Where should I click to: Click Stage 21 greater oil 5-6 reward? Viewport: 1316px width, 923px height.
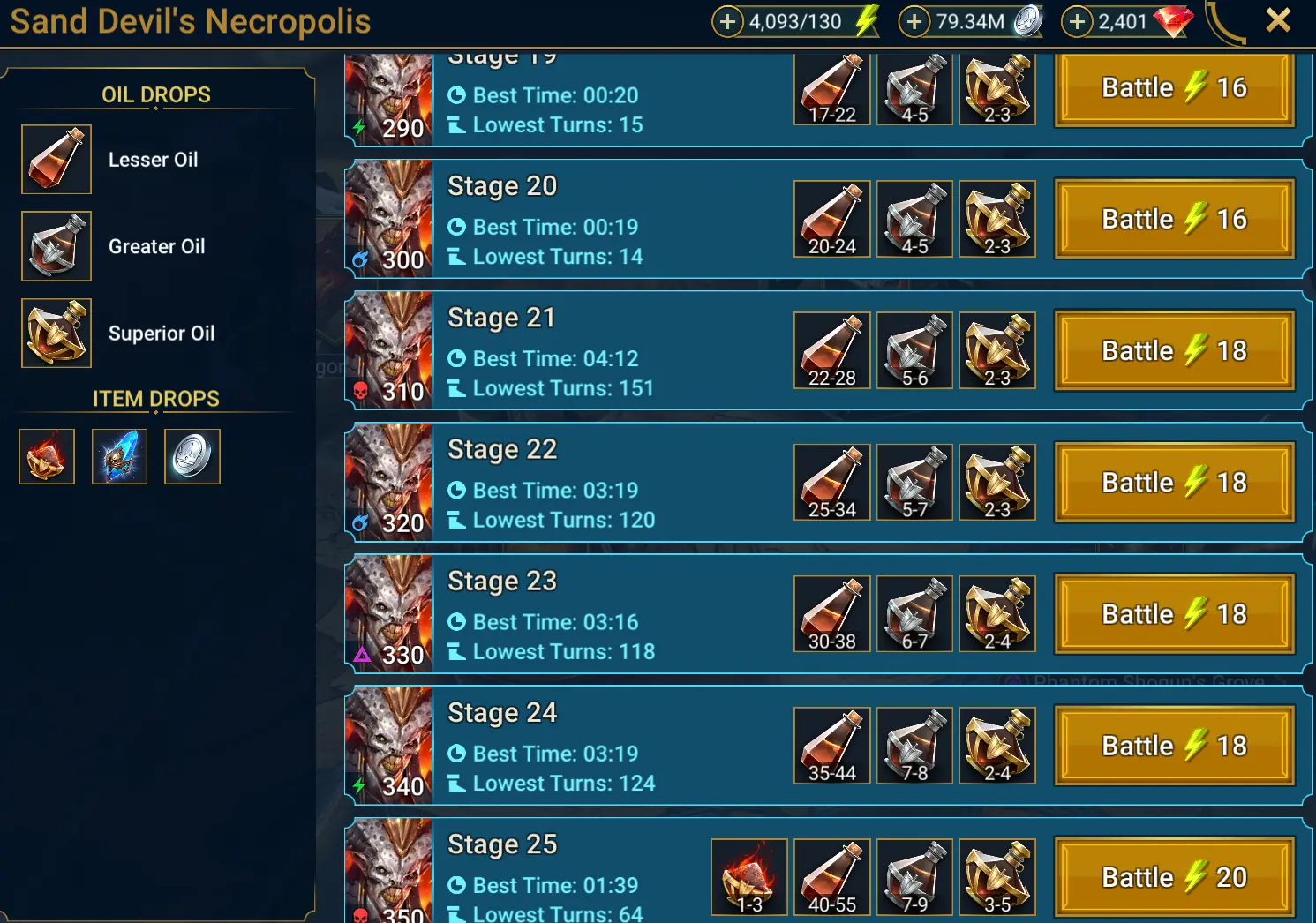pyautogui.click(x=914, y=350)
